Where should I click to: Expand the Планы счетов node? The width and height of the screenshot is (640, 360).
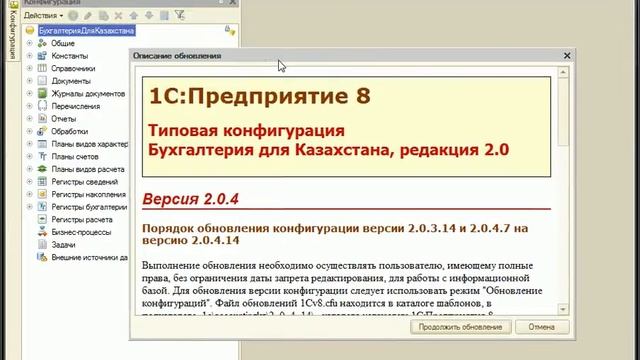(29, 156)
